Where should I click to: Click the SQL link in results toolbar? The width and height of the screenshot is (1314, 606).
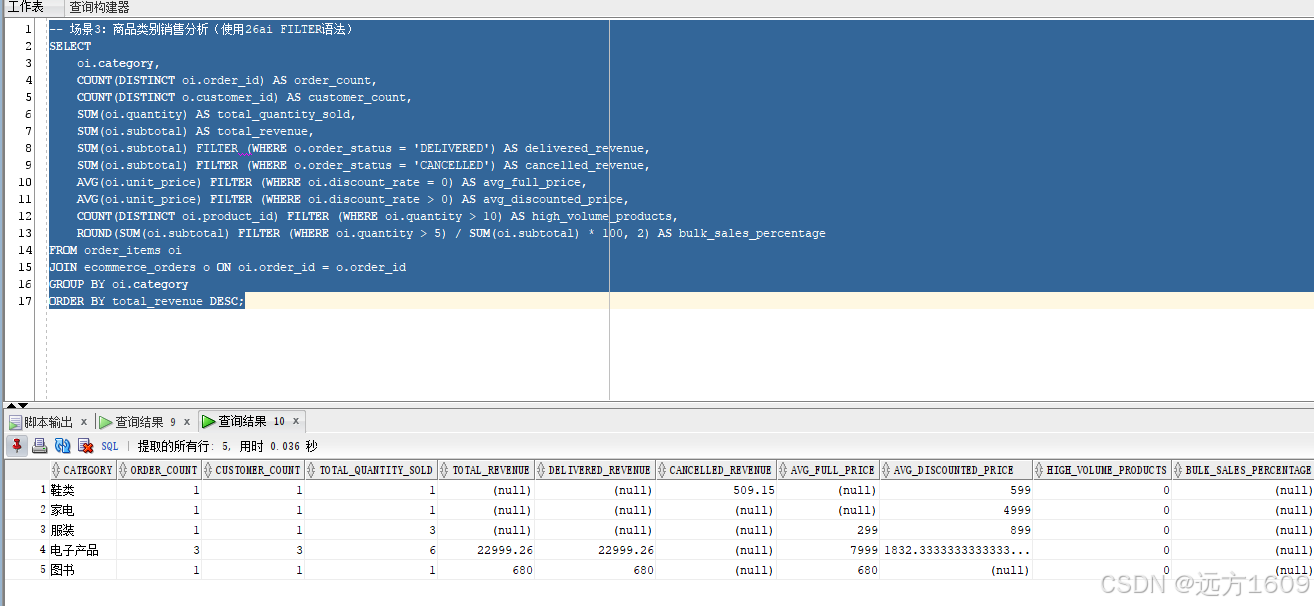click(x=110, y=447)
